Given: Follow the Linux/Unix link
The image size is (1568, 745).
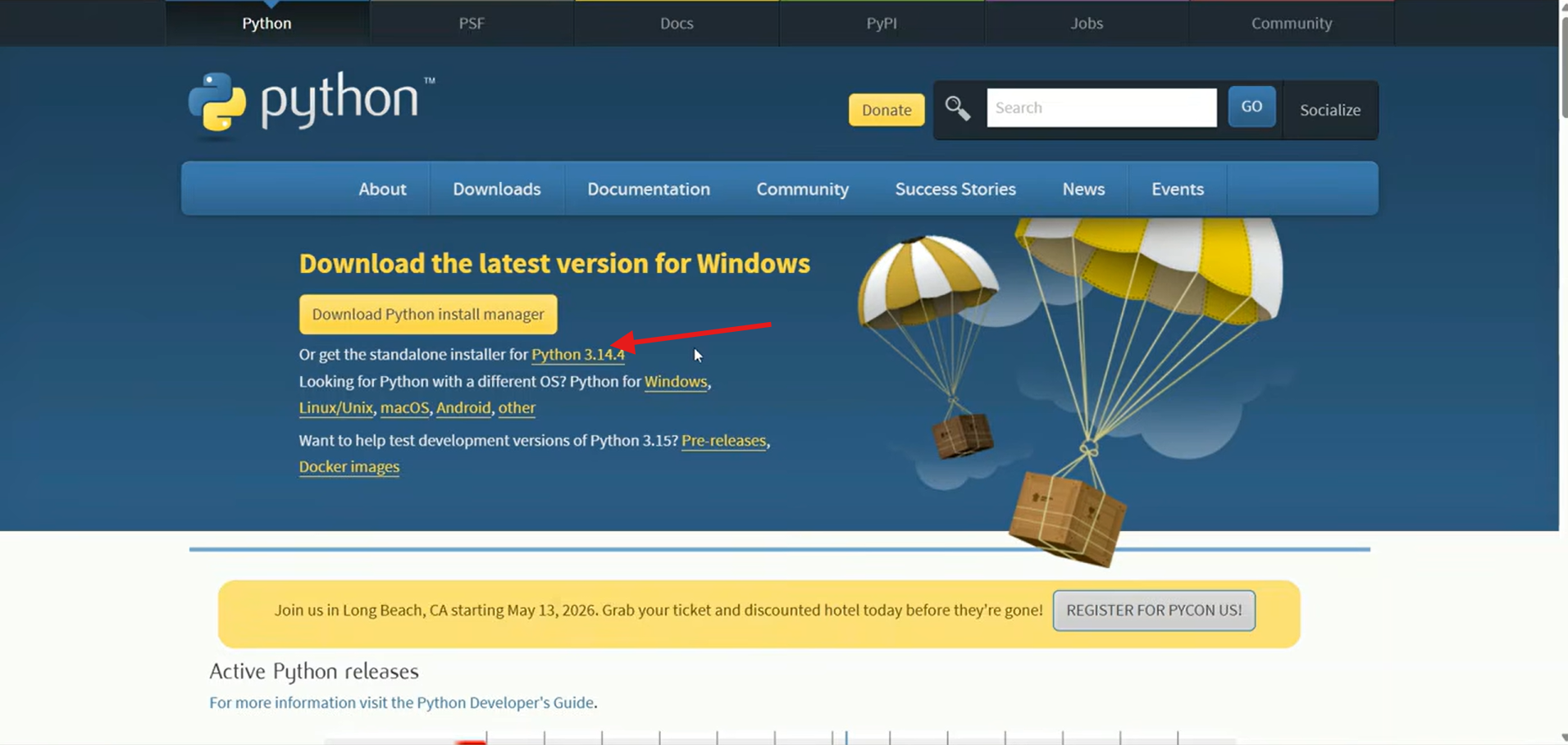Looking at the screenshot, I should [335, 407].
